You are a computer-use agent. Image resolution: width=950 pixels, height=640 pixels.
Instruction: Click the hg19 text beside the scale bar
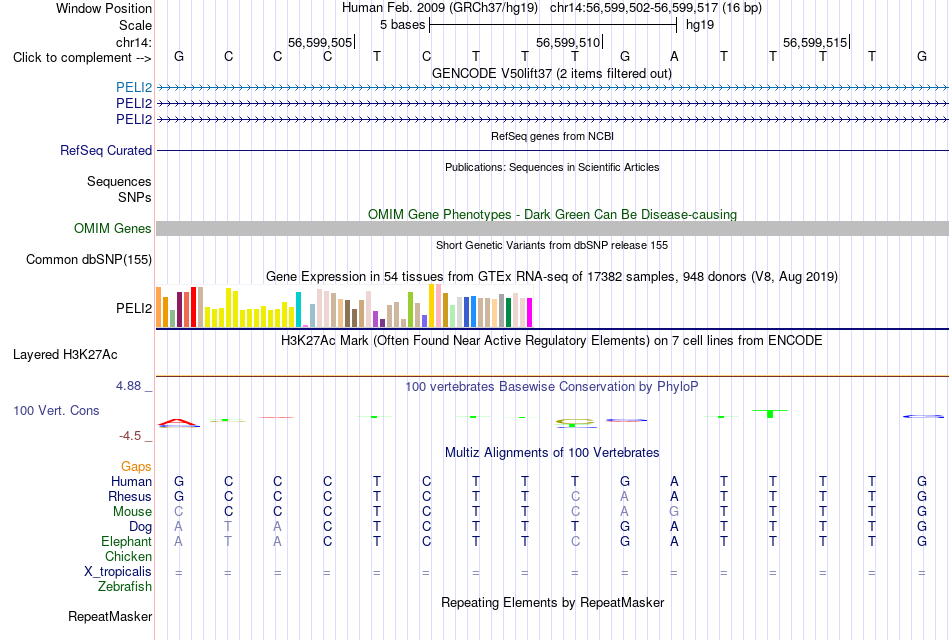(700, 25)
